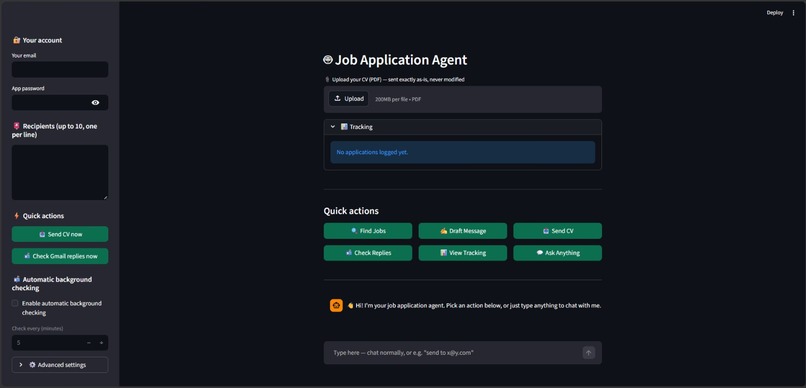Collapse the Tracking expander
Image resolution: width=806 pixels, height=388 pixels.
[463, 127]
